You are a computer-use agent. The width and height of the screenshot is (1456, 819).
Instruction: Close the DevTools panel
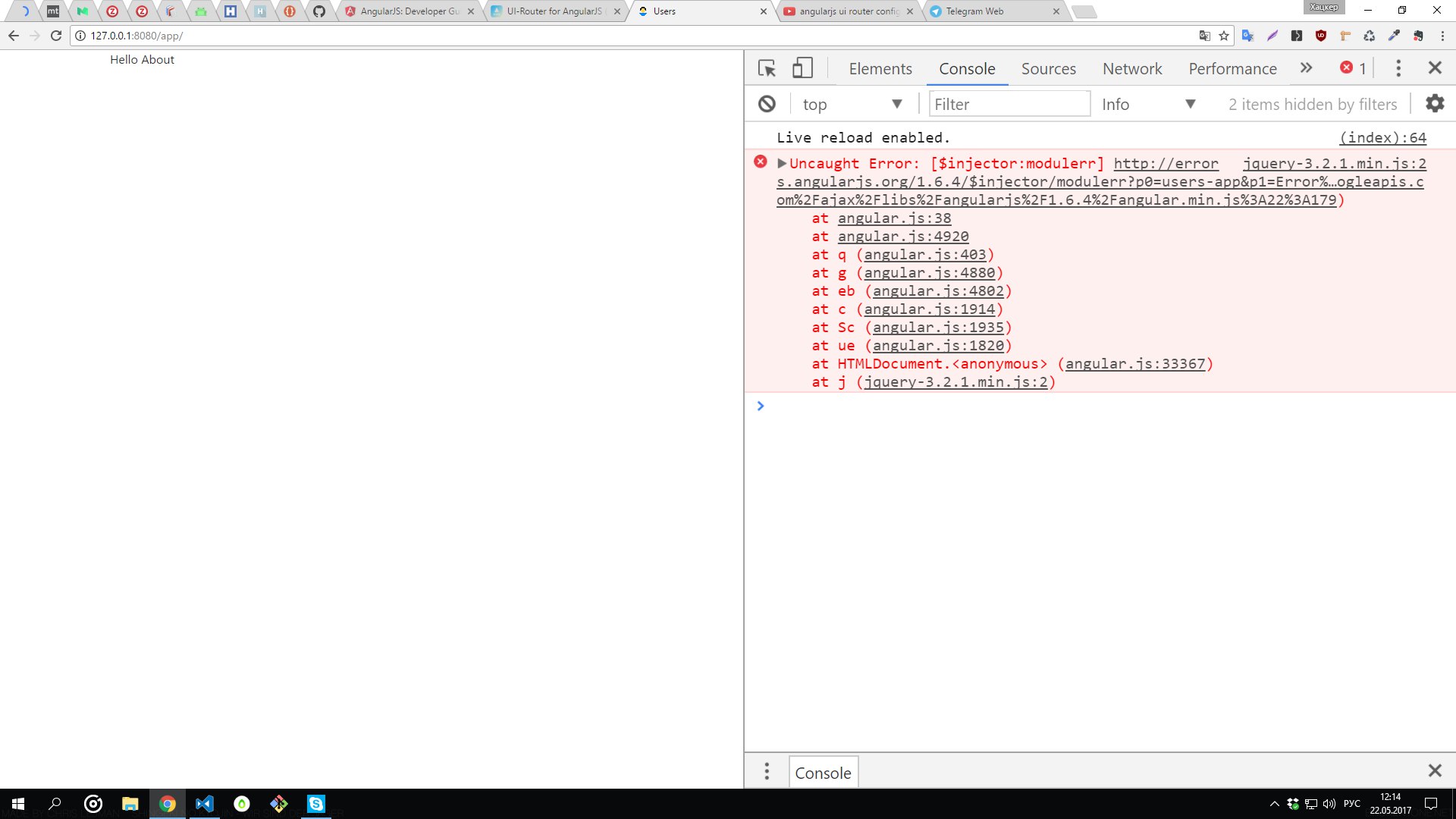click(x=1435, y=68)
